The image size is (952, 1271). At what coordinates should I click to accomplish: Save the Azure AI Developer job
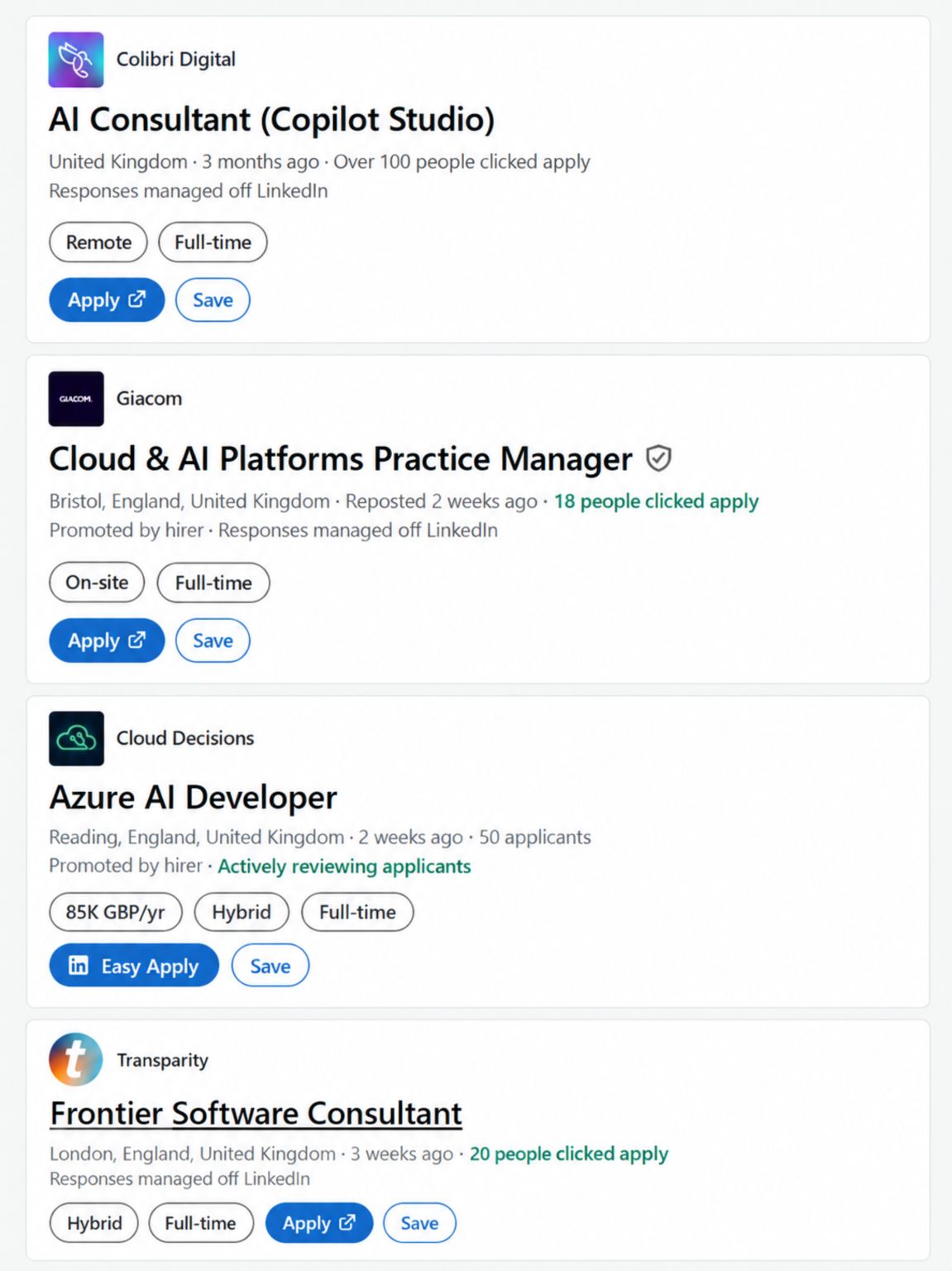pyautogui.click(x=270, y=966)
